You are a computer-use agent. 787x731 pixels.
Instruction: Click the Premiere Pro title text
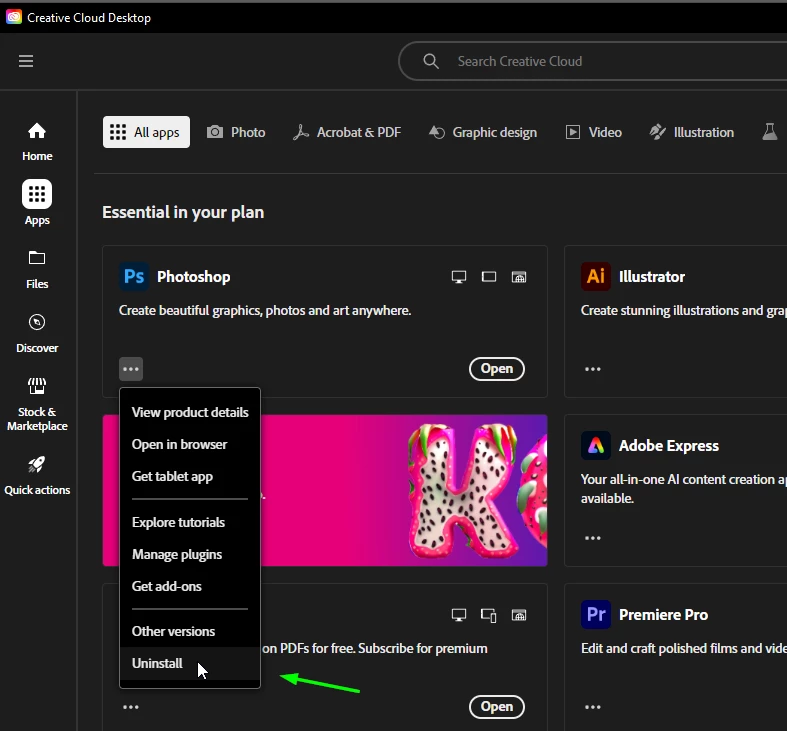pos(663,615)
